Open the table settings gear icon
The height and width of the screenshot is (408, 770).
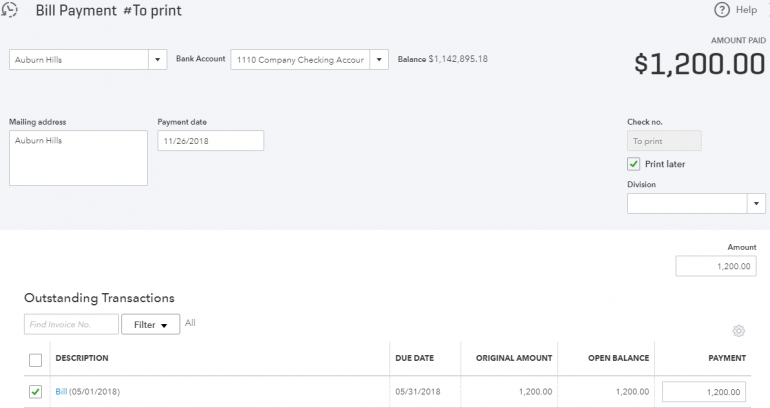[x=739, y=331]
